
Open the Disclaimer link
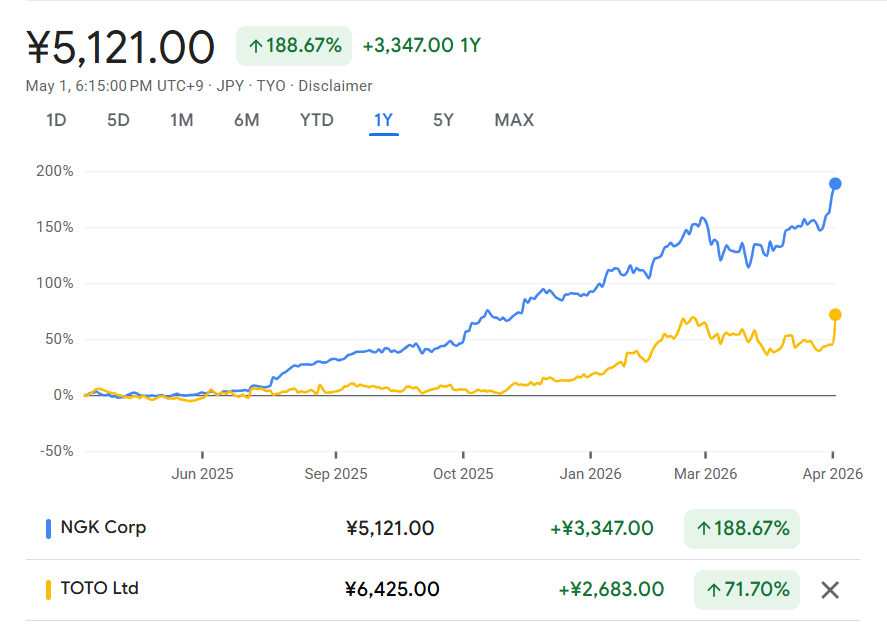click(335, 86)
